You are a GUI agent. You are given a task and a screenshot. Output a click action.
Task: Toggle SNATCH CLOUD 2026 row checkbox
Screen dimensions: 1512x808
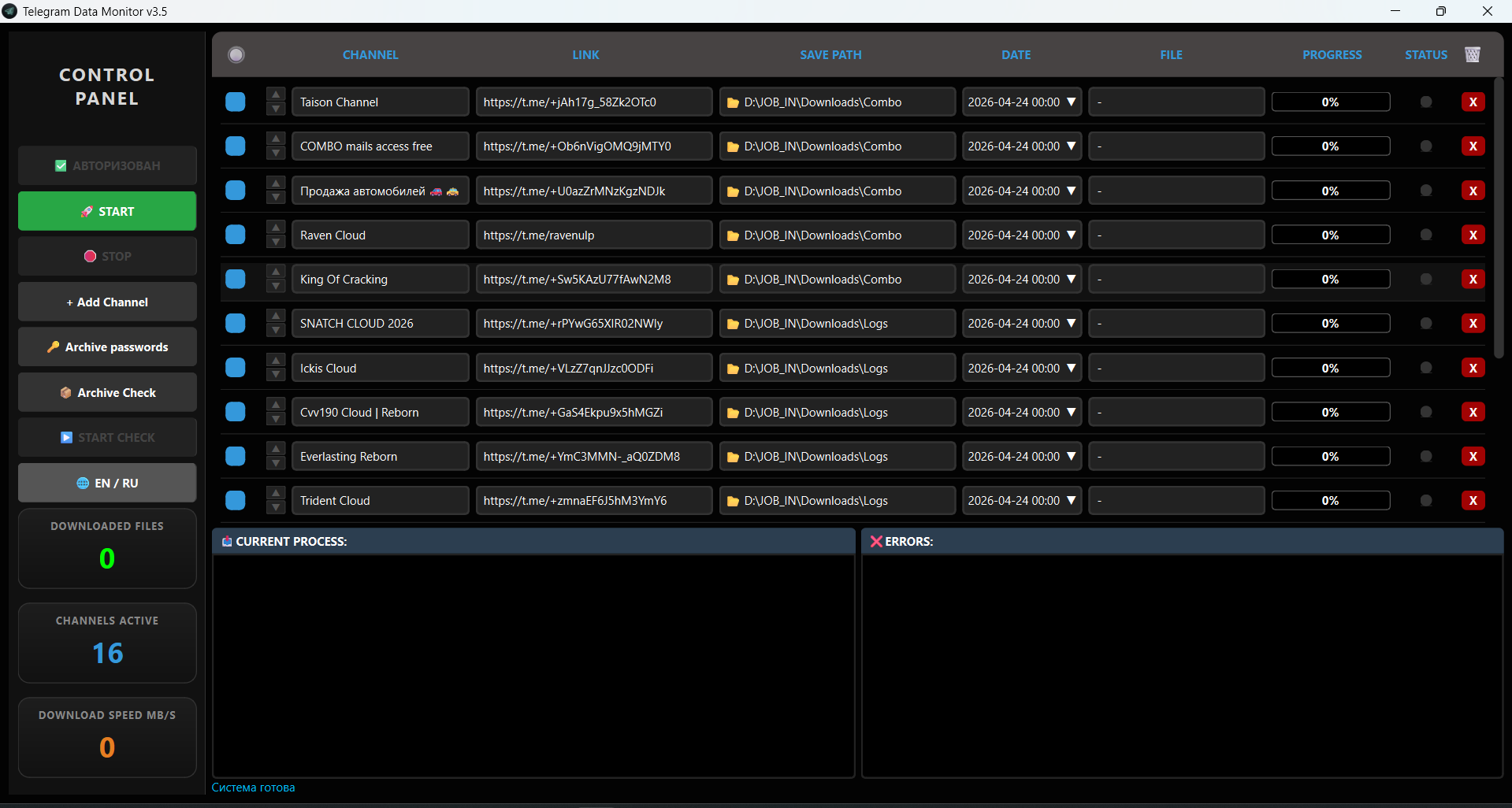(235, 323)
